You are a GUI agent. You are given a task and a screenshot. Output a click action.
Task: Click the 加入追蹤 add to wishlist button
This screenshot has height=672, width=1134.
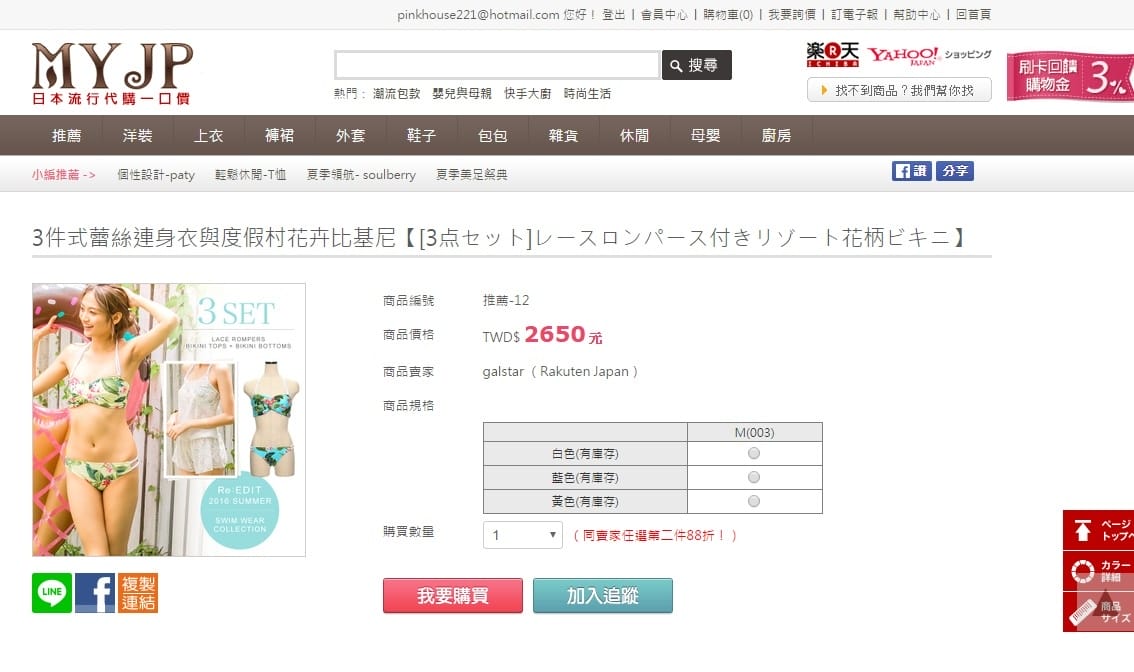(x=602, y=595)
